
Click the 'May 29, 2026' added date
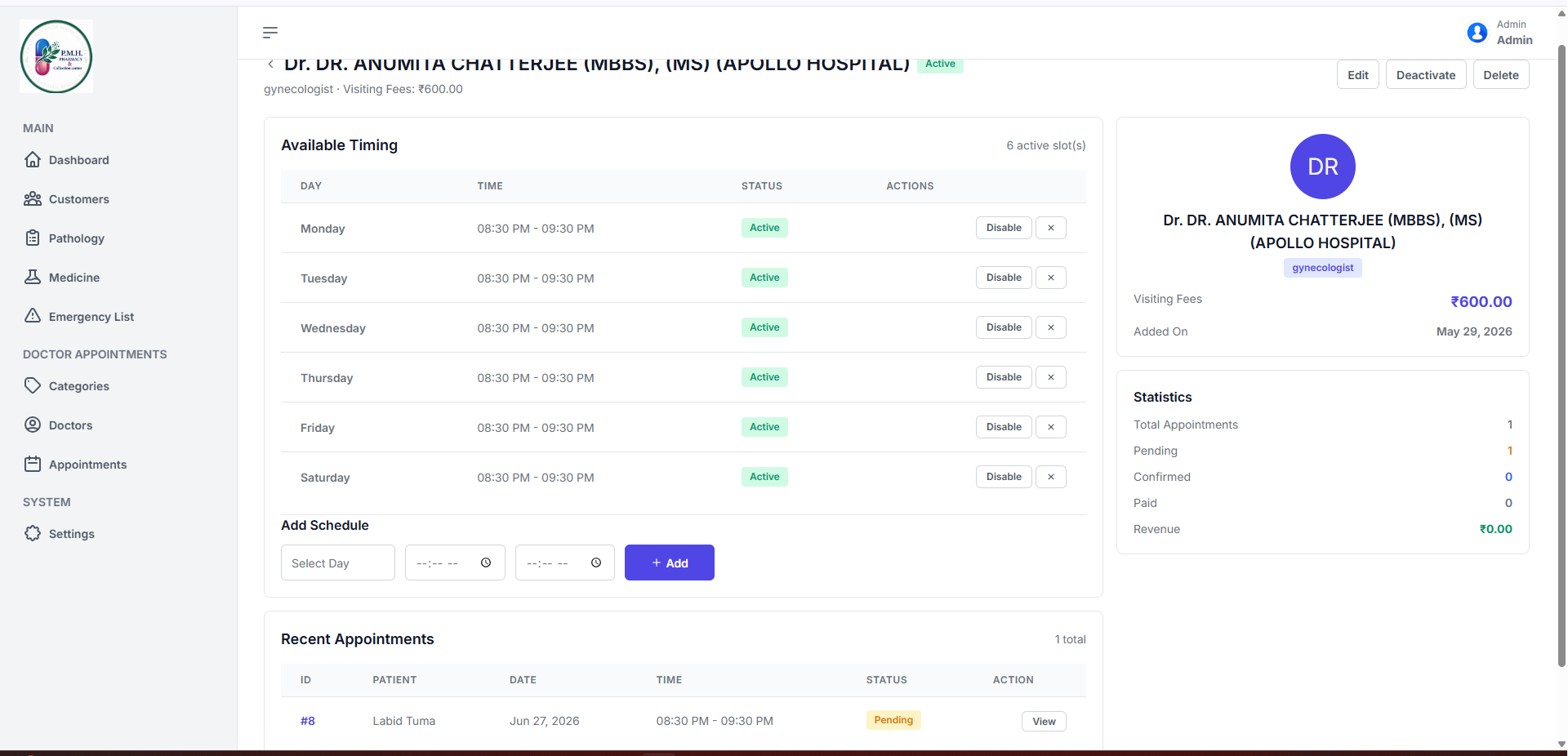click(1474, 331)
